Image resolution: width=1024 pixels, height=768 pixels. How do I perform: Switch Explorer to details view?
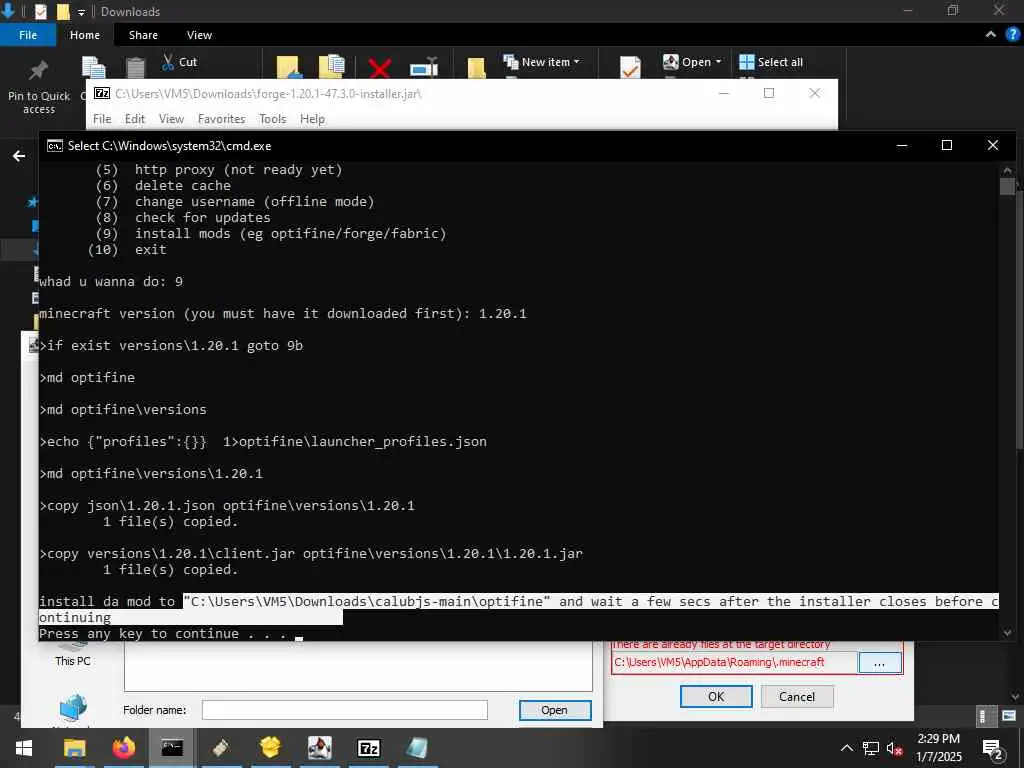pos(984,716)
